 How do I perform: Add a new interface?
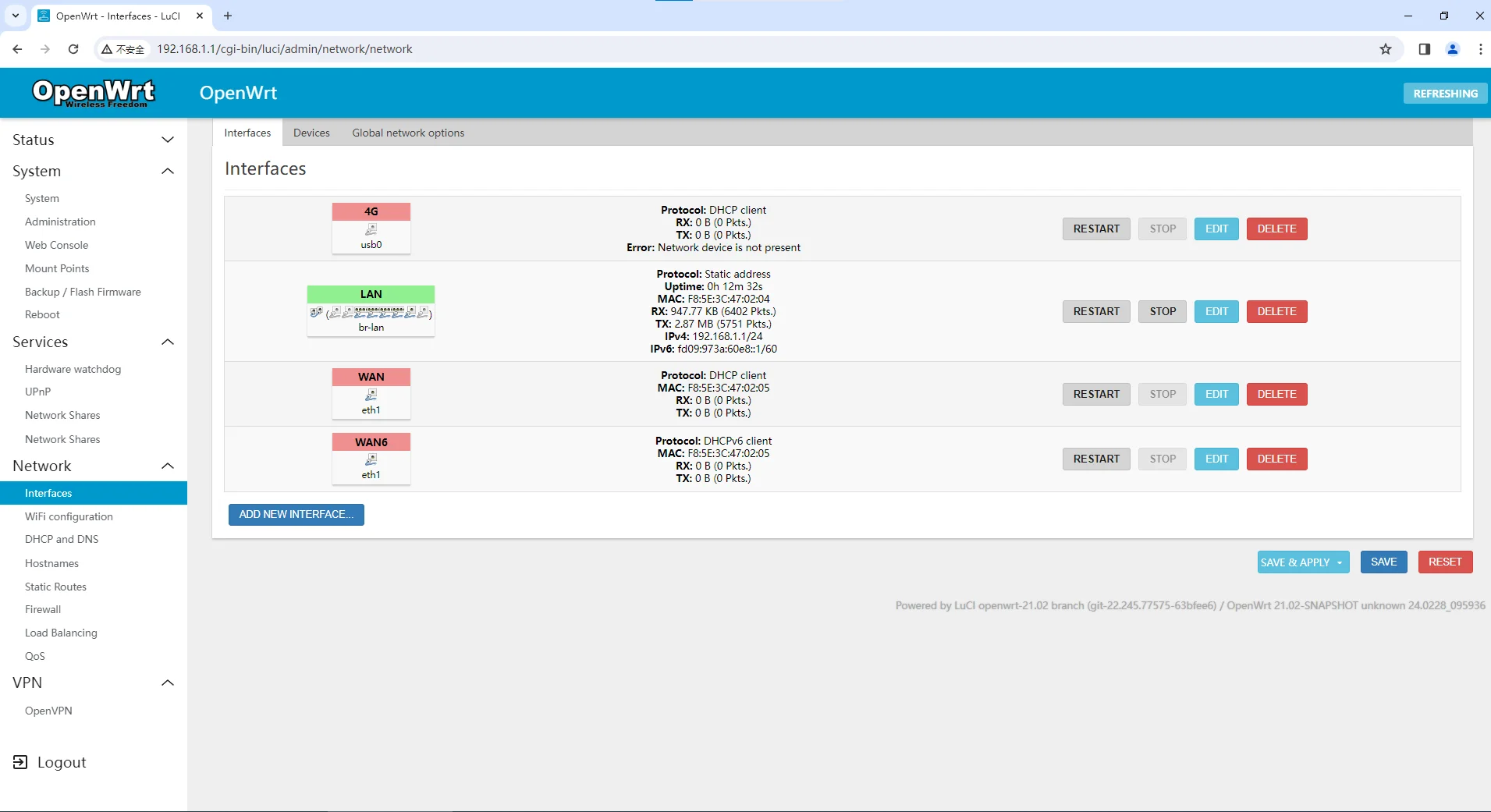[296, 514]
